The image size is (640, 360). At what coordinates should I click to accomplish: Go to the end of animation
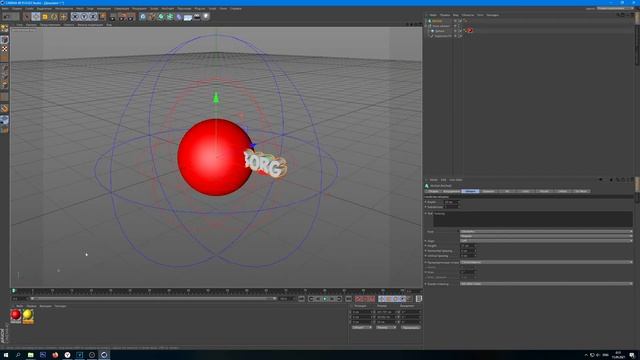(349, 299)
